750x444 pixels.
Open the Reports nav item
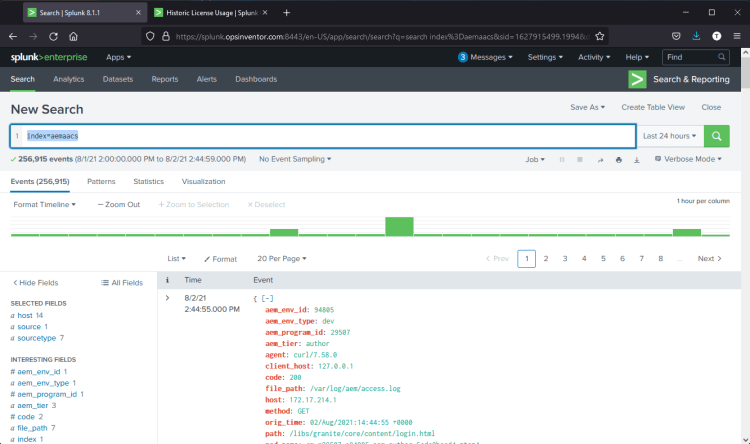(165, 79)
